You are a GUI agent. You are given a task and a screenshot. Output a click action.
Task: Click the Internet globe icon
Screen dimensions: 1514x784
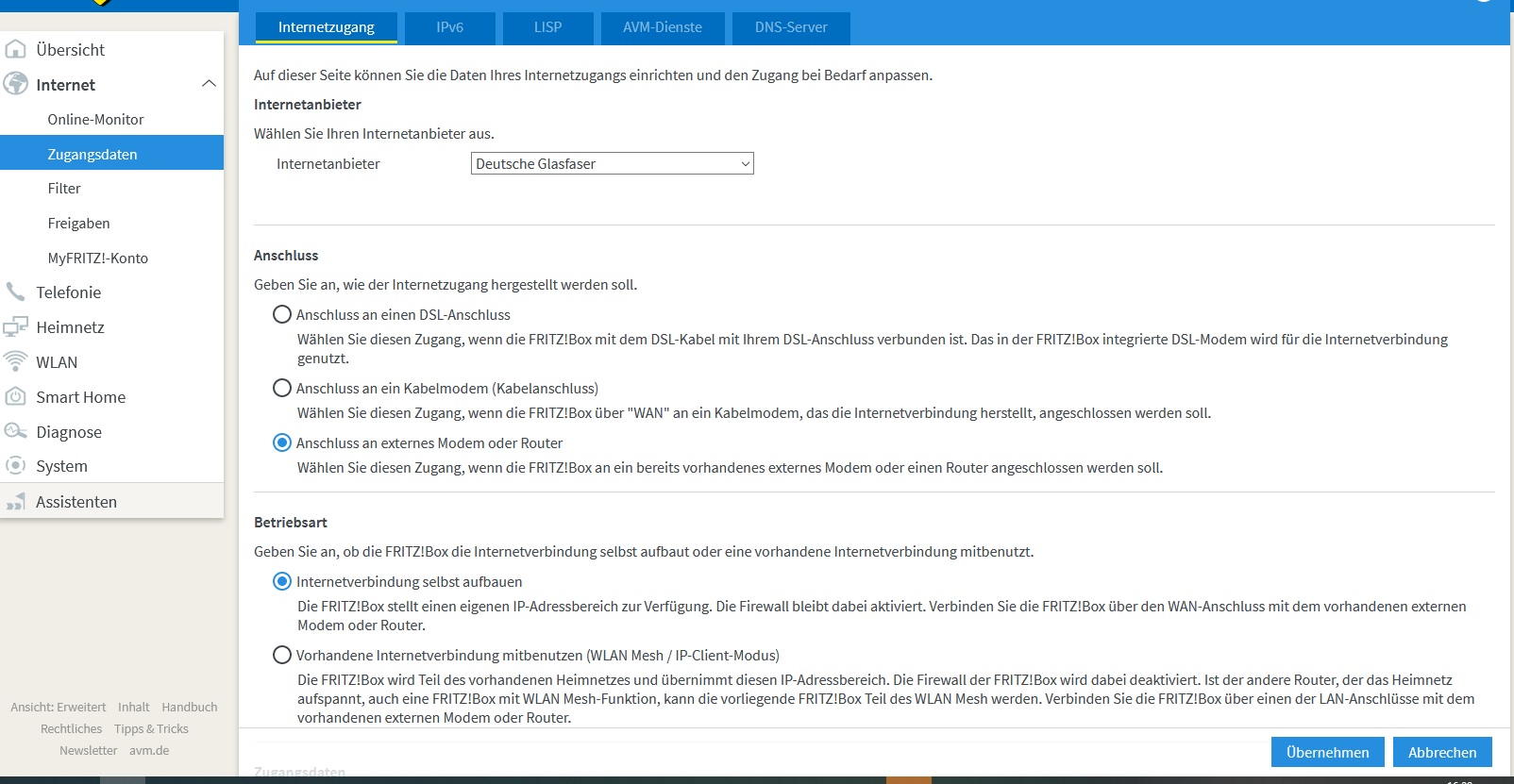(x=16, y=84)
